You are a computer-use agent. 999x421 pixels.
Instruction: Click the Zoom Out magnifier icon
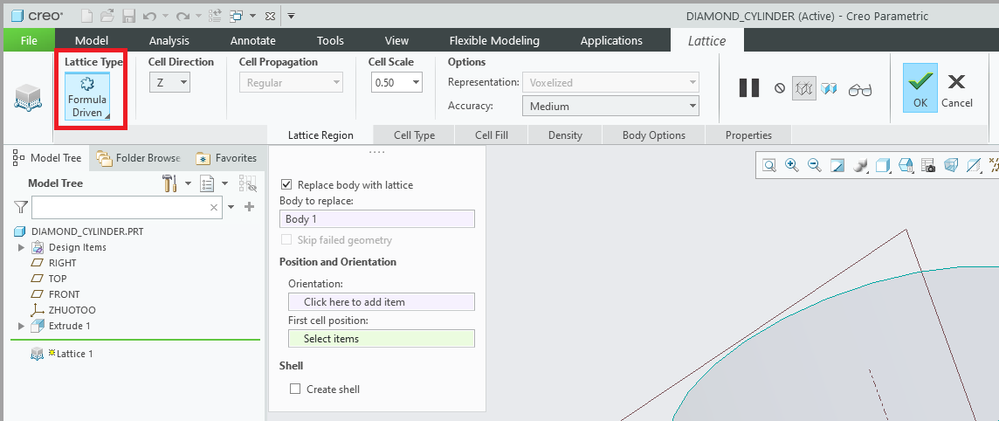[x=814, y=166]
